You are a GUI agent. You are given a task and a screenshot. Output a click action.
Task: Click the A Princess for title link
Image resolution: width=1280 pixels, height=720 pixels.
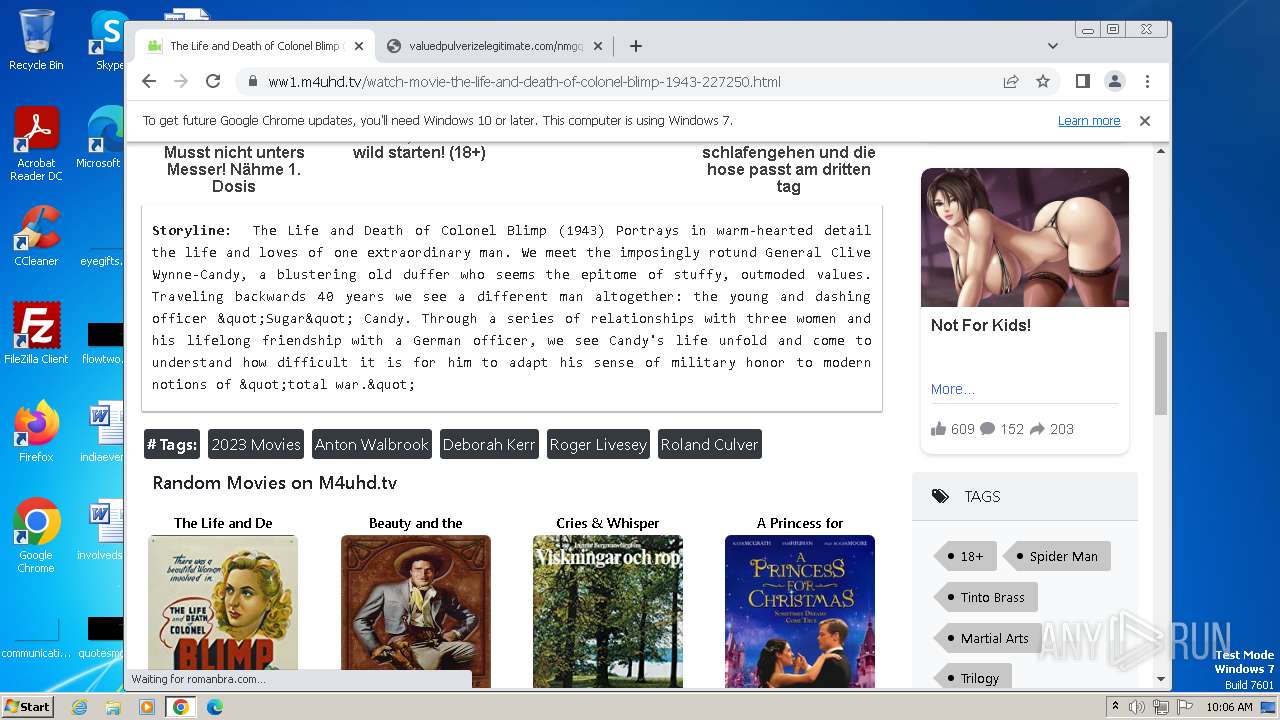click(800, 523)
